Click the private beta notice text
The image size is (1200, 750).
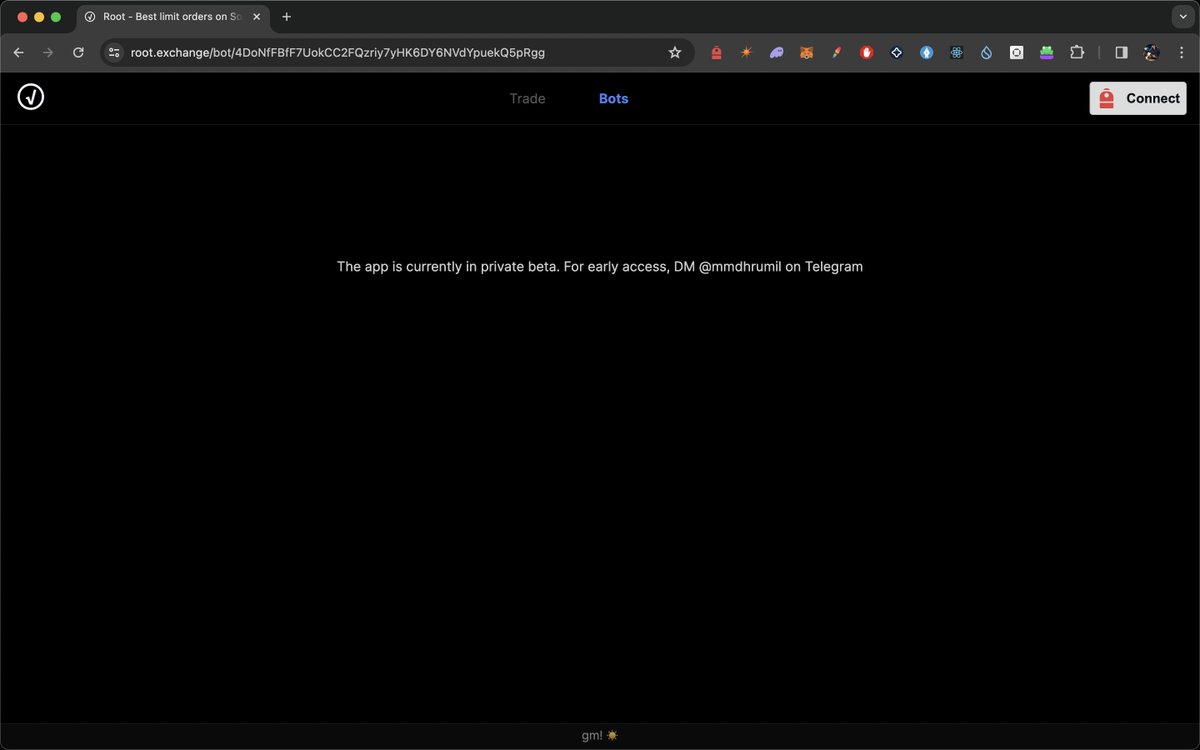coord(600,267)
